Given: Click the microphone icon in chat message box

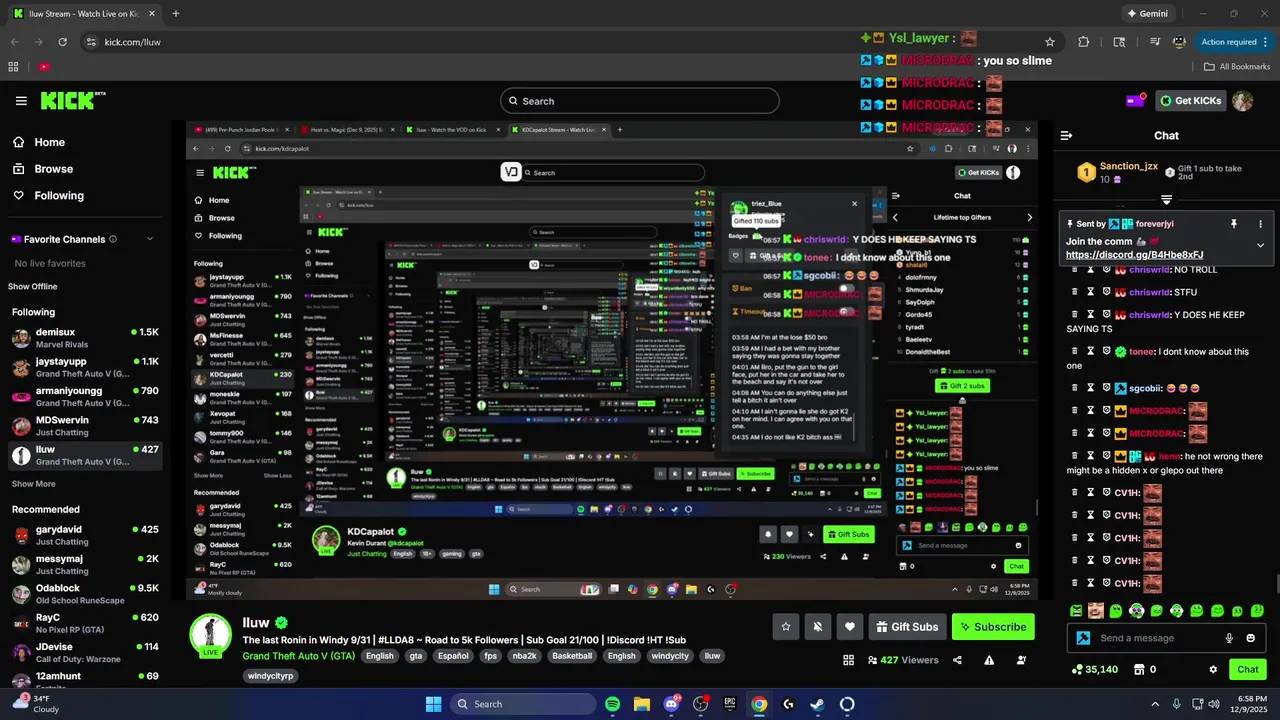Looking at the screenshot, I should click(x=1229, y=638).
